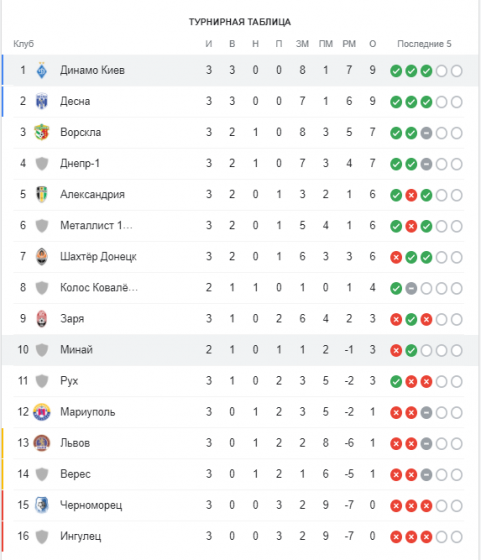This screenshot has height=560, width=481.
Task: Click the Динамо Киев club logo
Action: tap(42, 70)
